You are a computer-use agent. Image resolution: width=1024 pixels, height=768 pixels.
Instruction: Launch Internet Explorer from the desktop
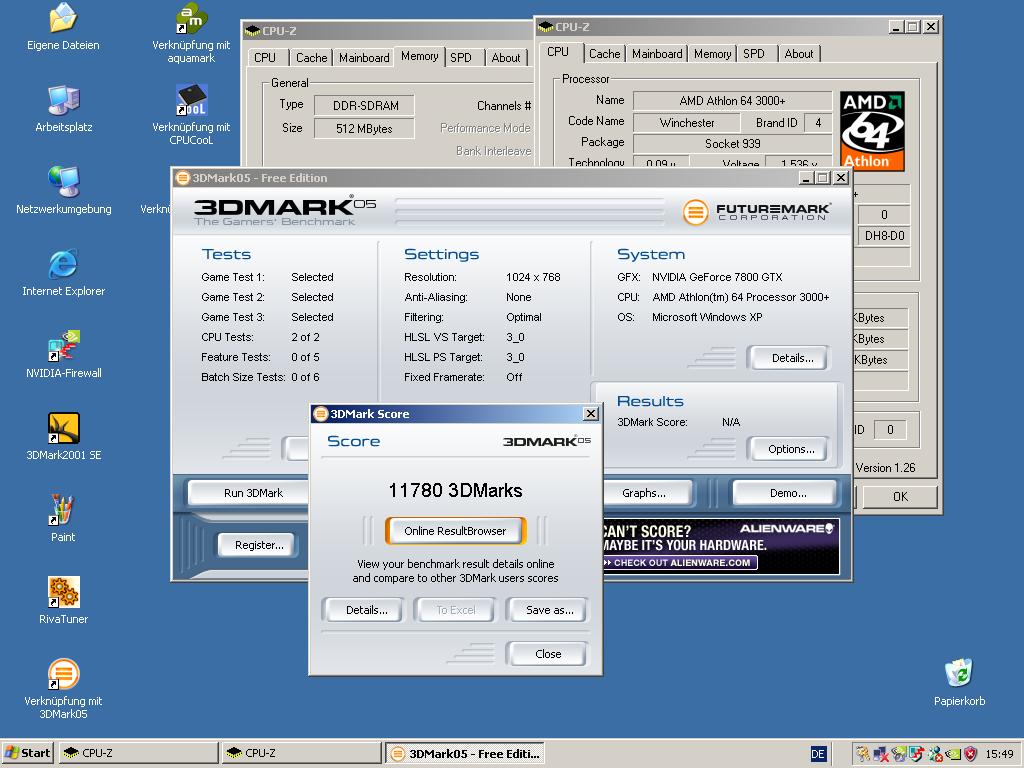click(x=63, y=264)
